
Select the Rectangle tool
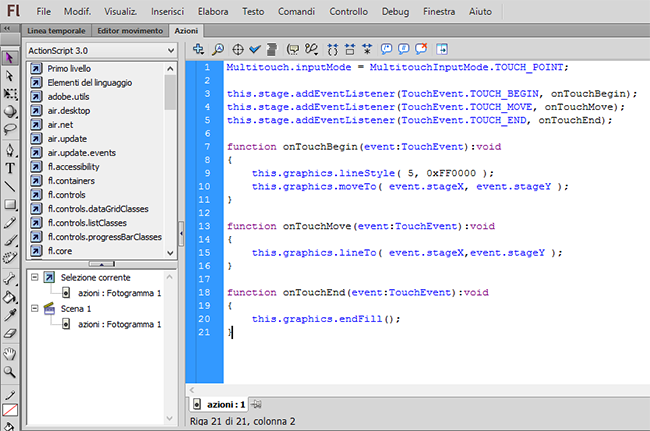tap(10, 204)
